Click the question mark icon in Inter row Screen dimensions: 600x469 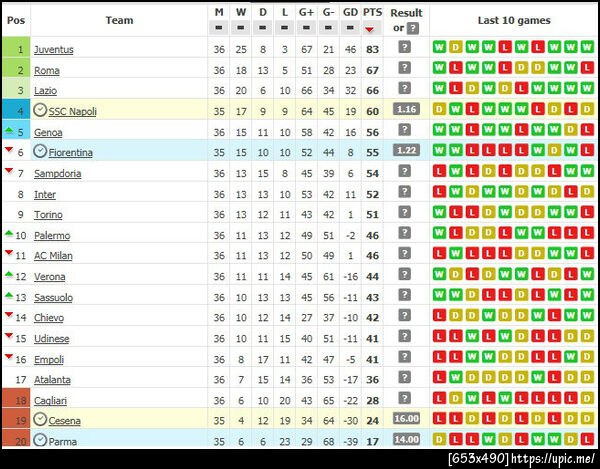(x=405, y=194)
